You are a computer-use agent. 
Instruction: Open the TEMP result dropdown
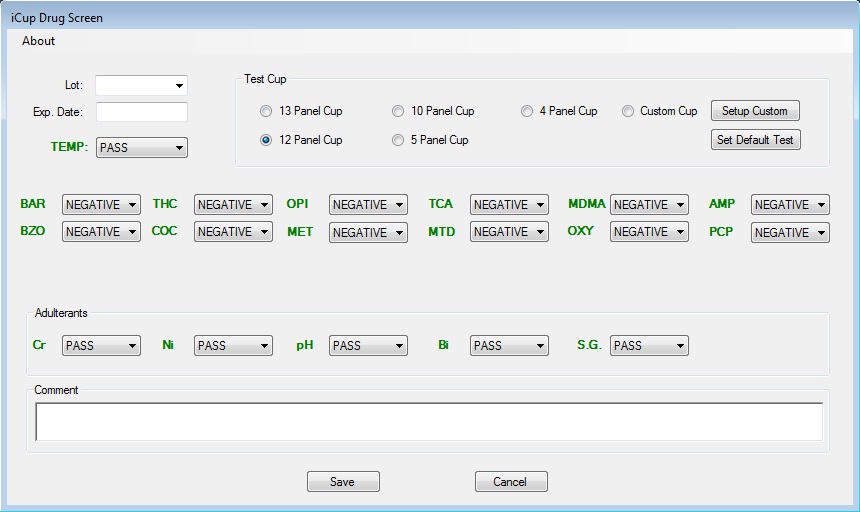(142, 147)
